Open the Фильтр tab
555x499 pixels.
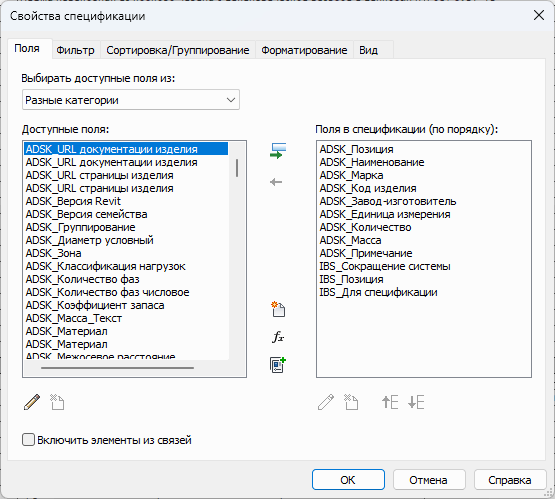75,50
